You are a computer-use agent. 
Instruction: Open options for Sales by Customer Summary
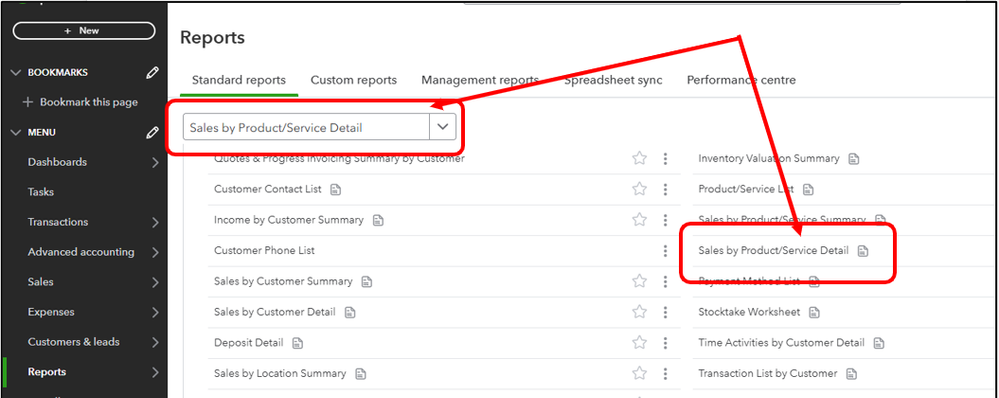tap(665, 281)
